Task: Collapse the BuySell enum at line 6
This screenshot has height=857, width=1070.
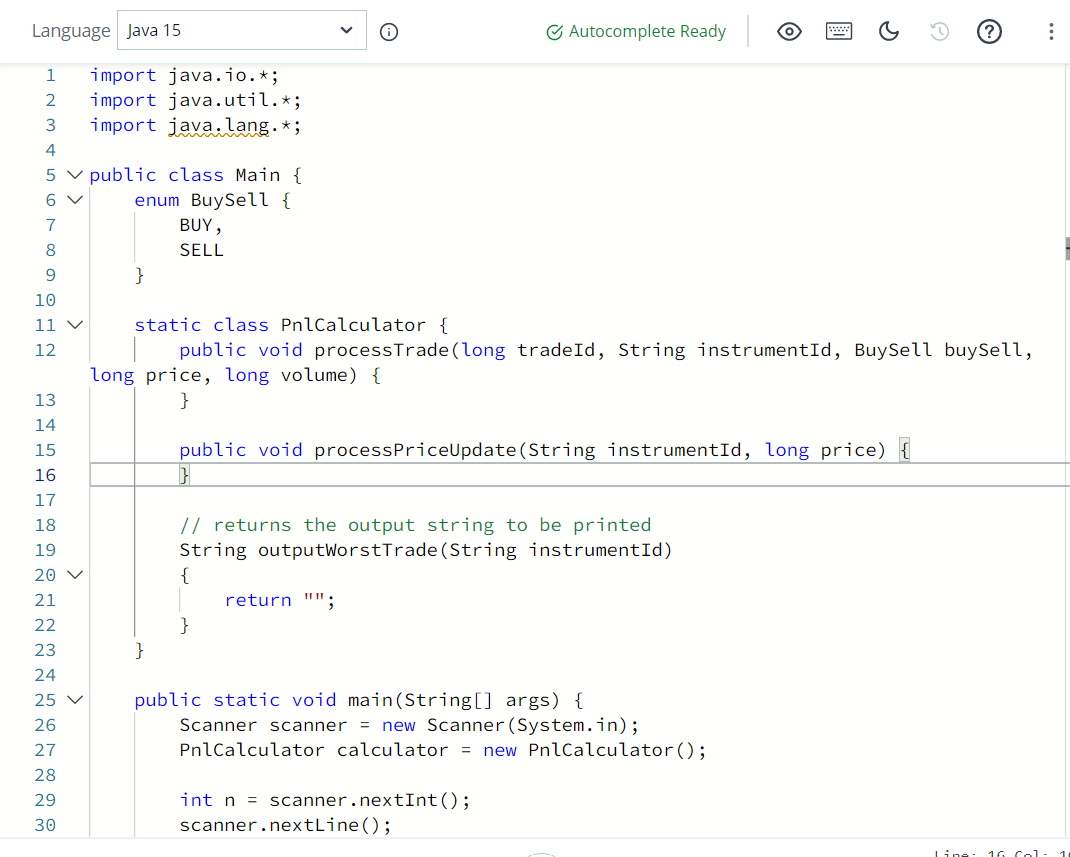Action: point(74,199)
